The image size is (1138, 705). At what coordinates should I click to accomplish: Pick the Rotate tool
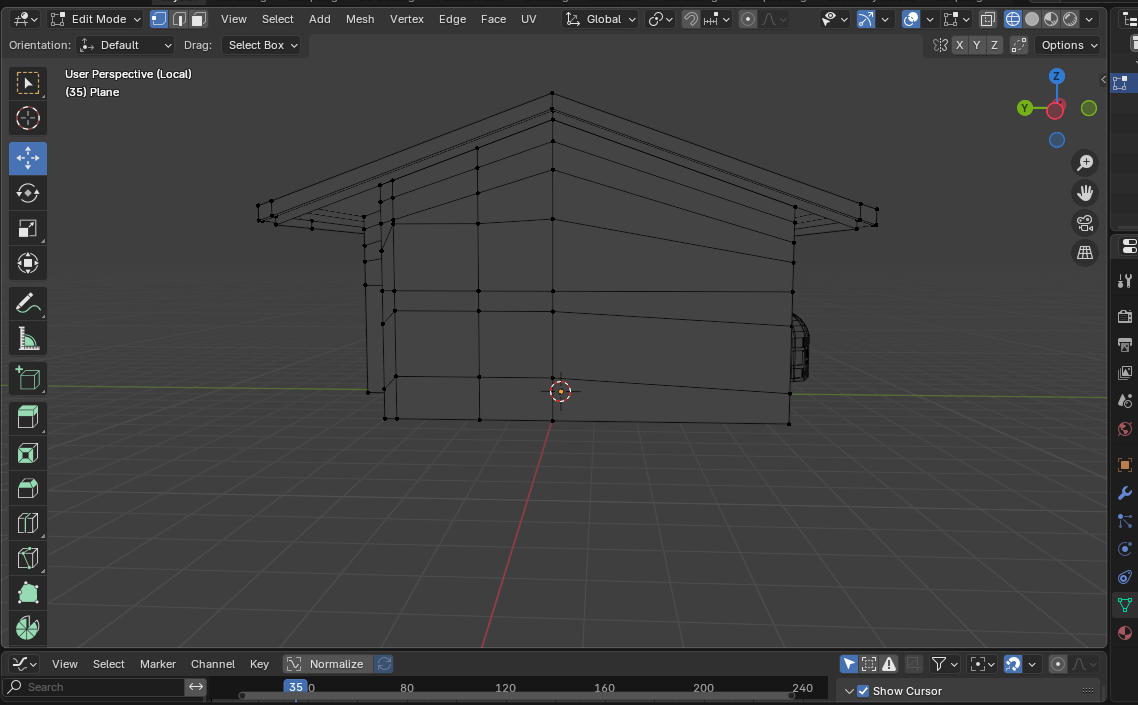(x=28, y=193)
